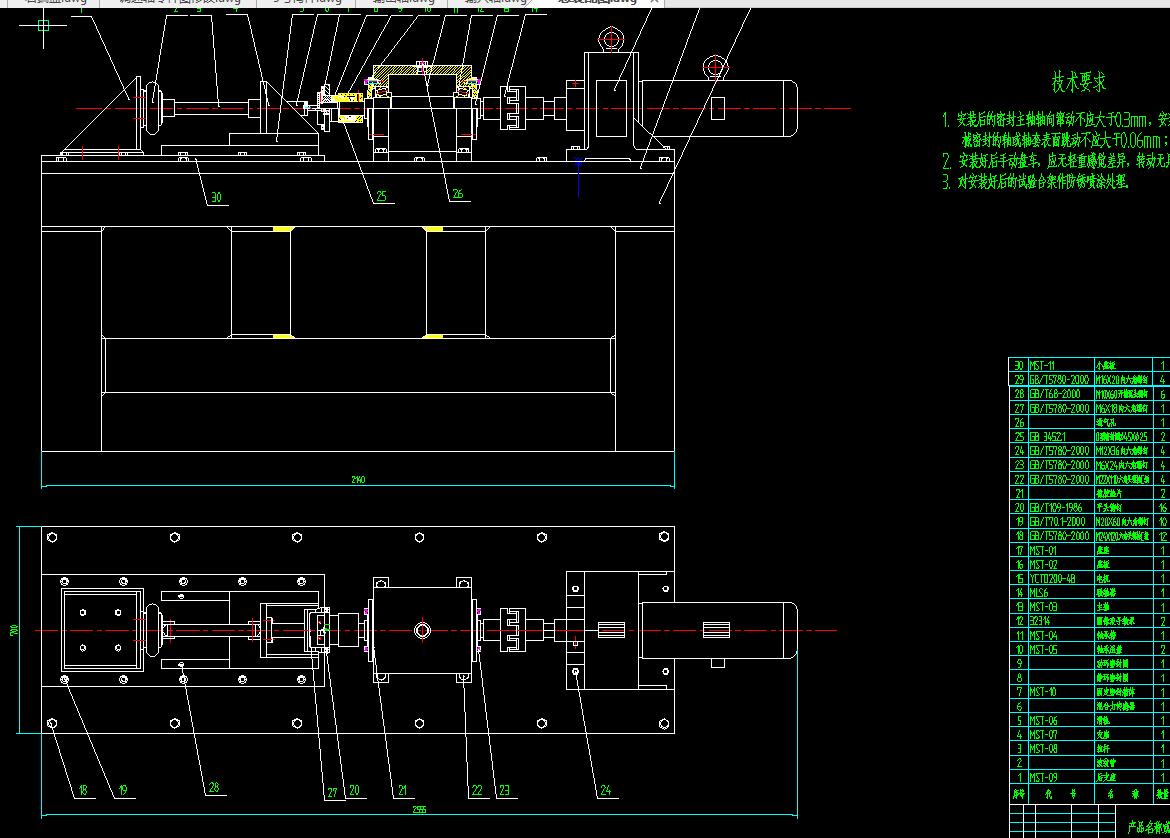The height and width of the screenshot is (838, 1170).
Task: Click GB/T5780-2000 cell in row 29
Action: click(1060, 379)
